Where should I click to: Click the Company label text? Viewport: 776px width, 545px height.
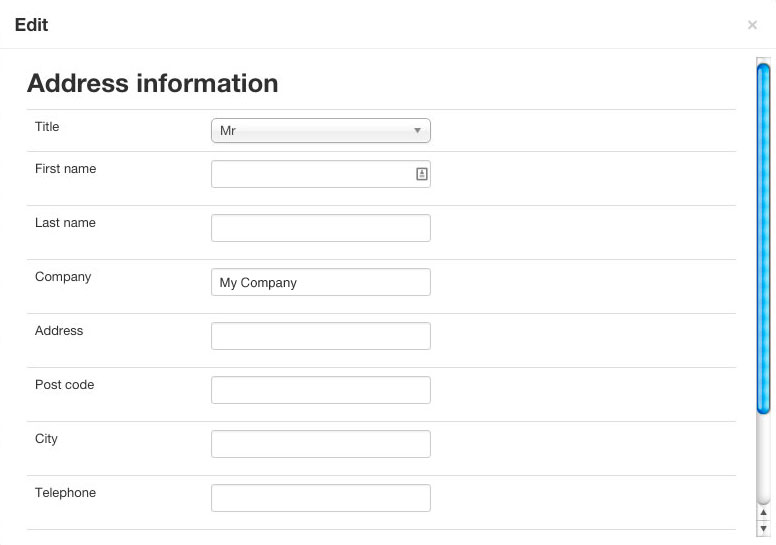(x=63, y=277)
